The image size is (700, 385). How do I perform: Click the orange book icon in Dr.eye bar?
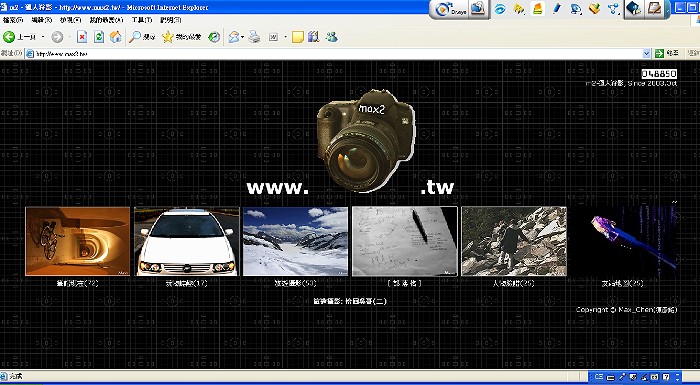coord(538,9)
